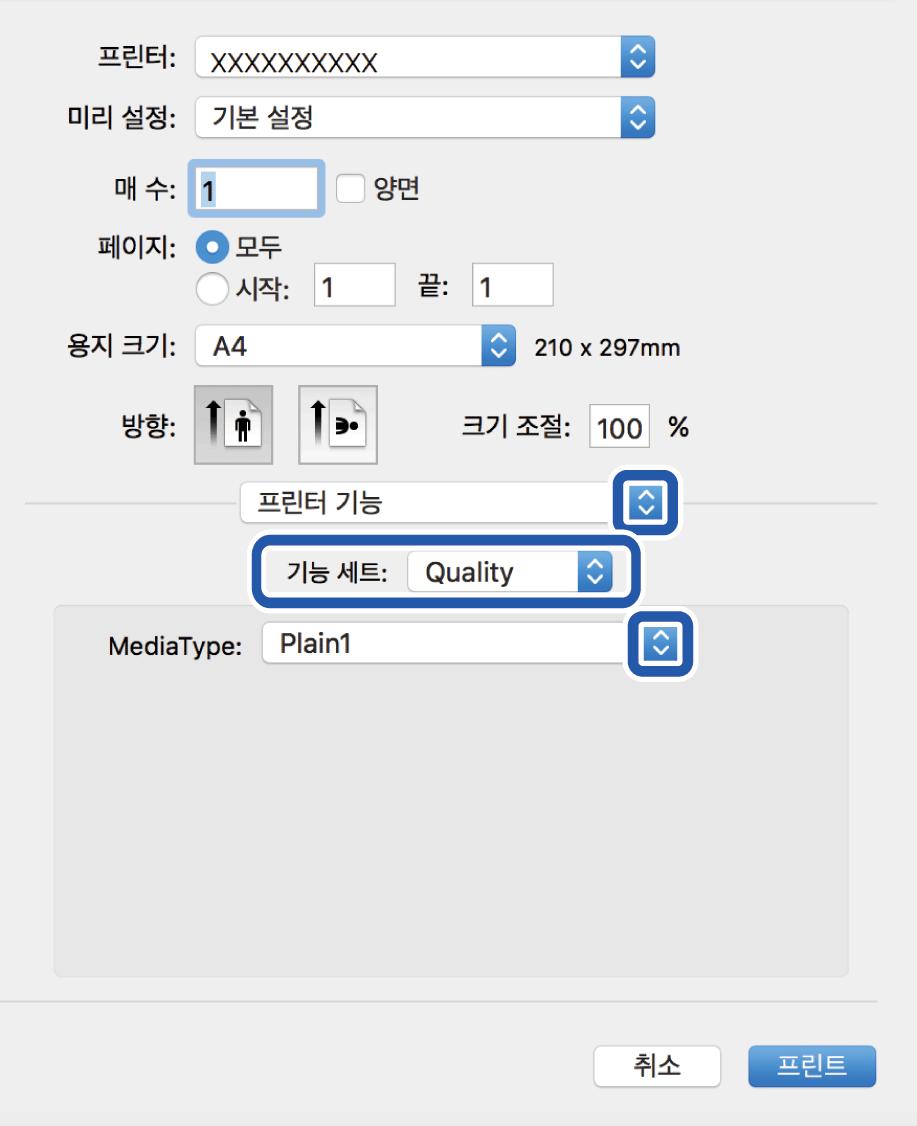
Task: Click the presets popup arrow icon
Action: [637, 117]
